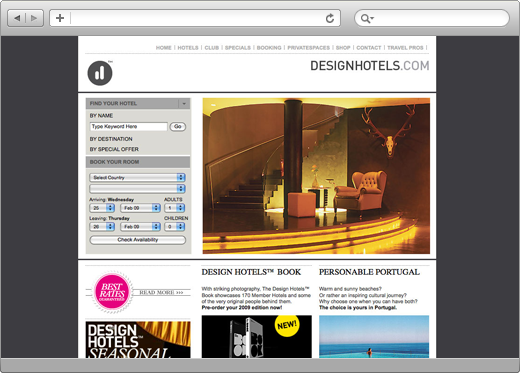Image resolution: width=520 pixels, height=373 pixels.
Task: Open the leaving month dropdown Feb 09
Action: [140, 227]
